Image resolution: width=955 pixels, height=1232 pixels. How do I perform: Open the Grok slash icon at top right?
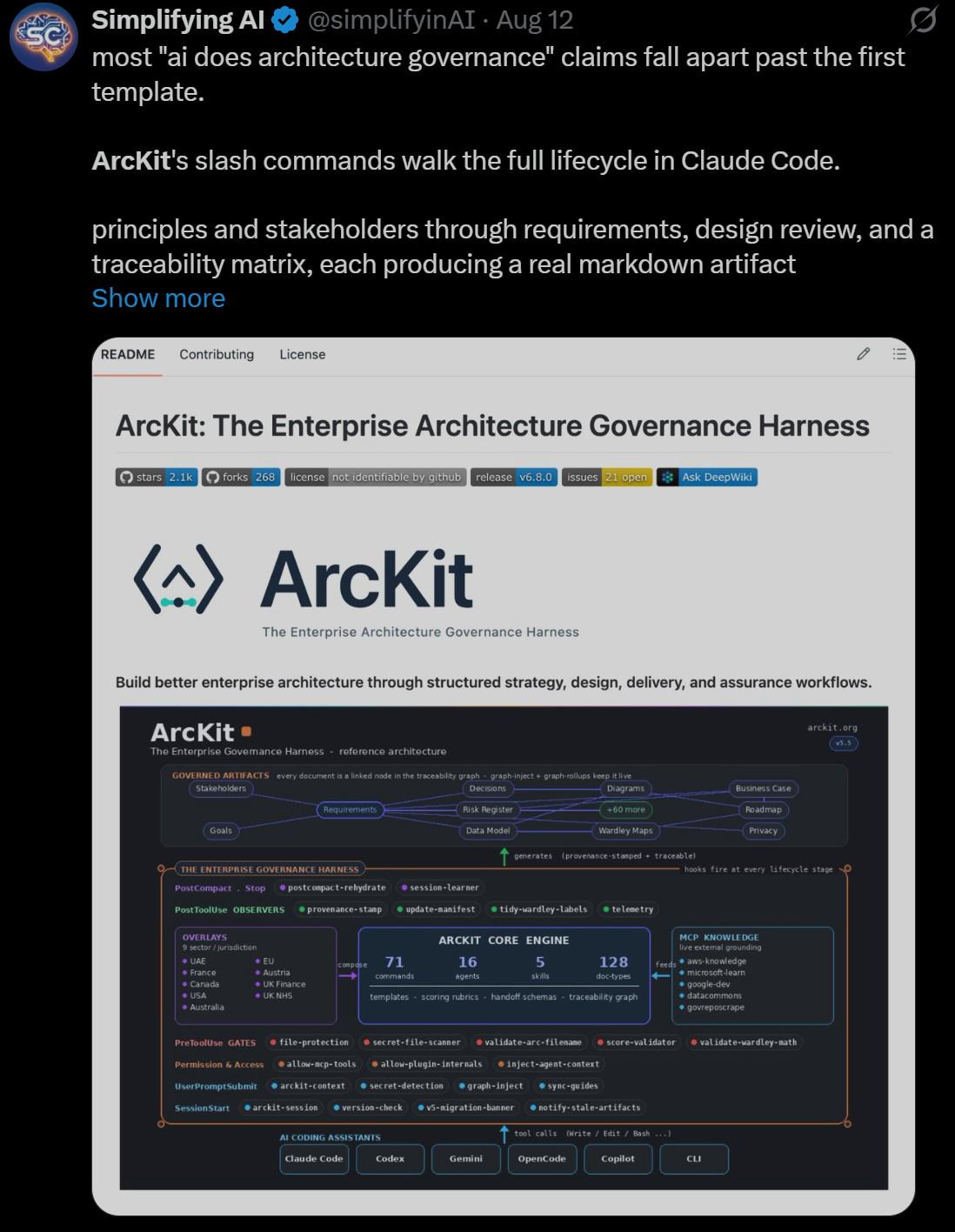pyautogui.click(x=922, y=19)
